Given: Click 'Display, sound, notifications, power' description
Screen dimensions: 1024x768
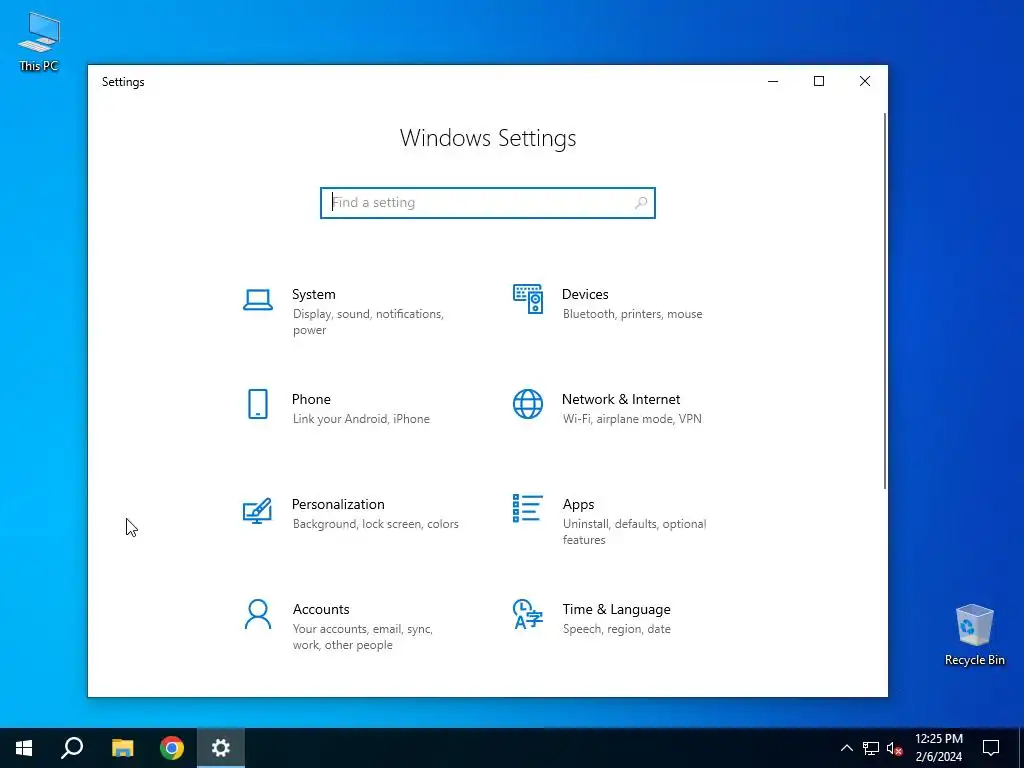Looking at the screenshot, I should click(368, 322).
